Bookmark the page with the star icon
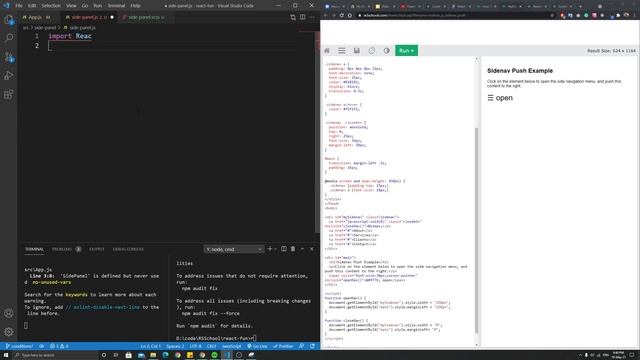 (552, 15)
